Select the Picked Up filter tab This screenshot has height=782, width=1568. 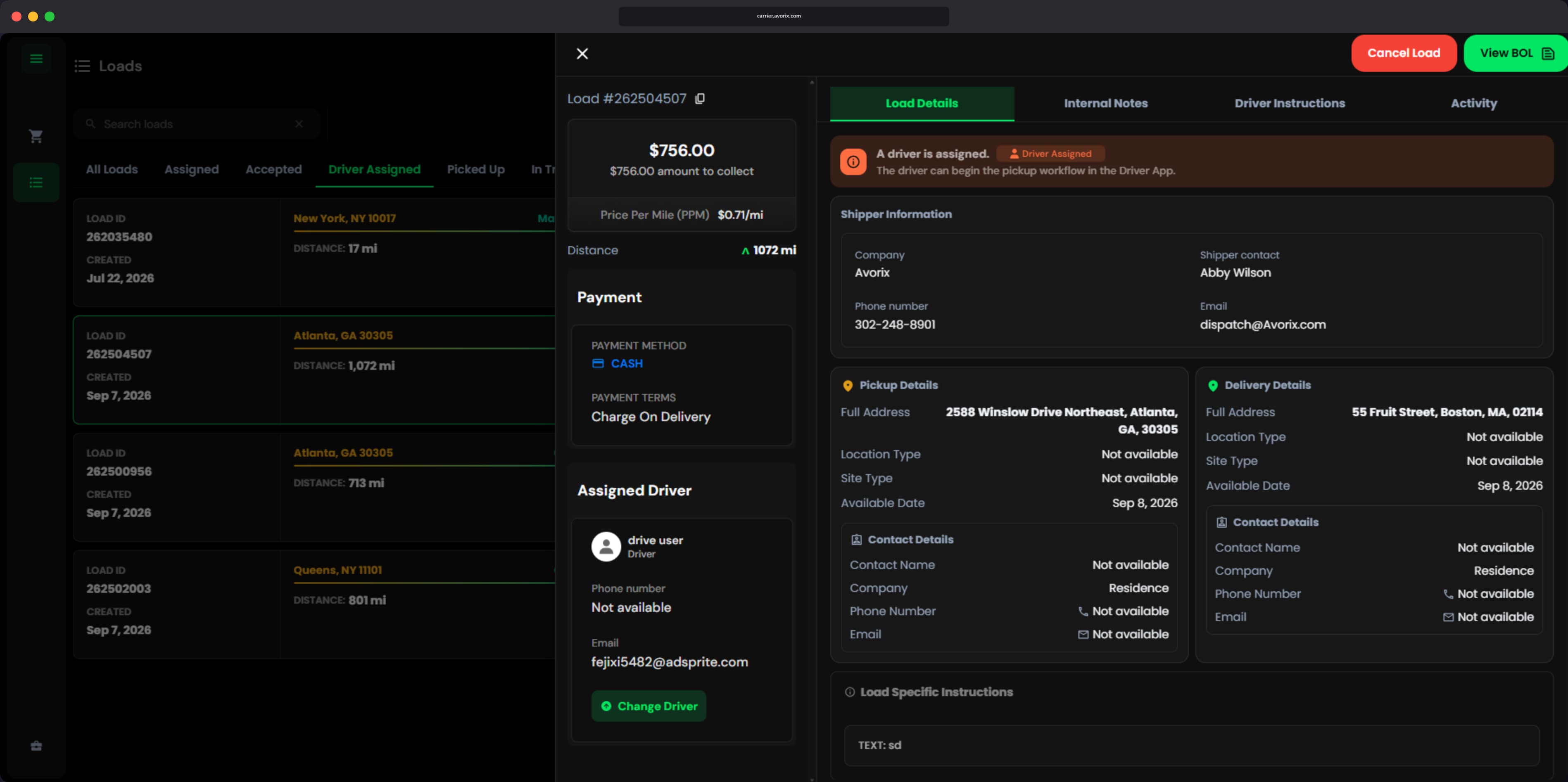(x=475, y=169)
